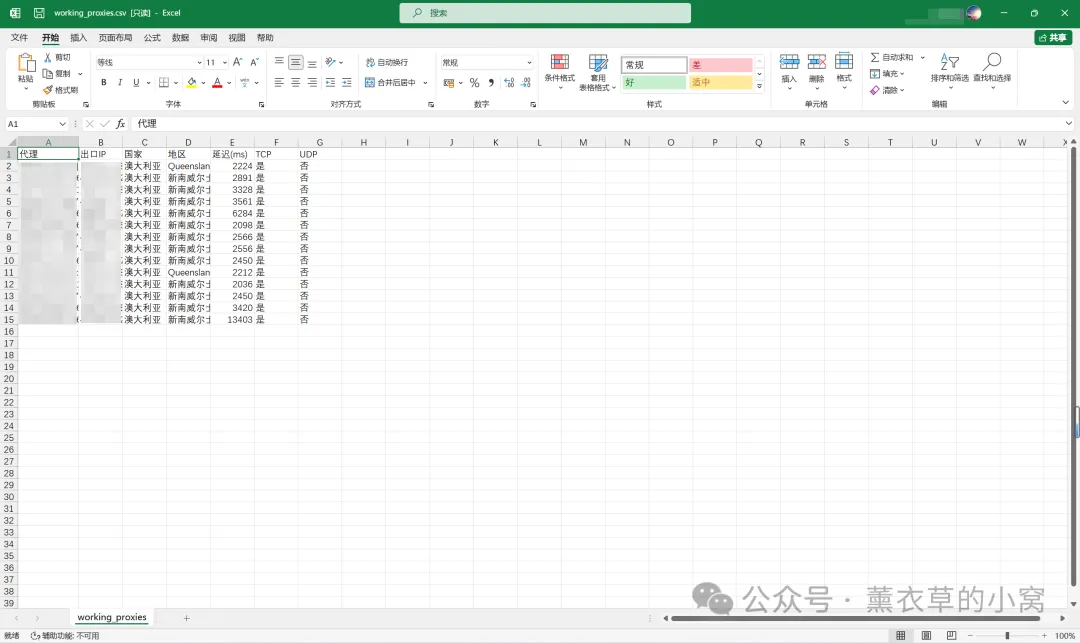Click the increase indent icon
Viewport: 1080px width, 643px height.
346,83
